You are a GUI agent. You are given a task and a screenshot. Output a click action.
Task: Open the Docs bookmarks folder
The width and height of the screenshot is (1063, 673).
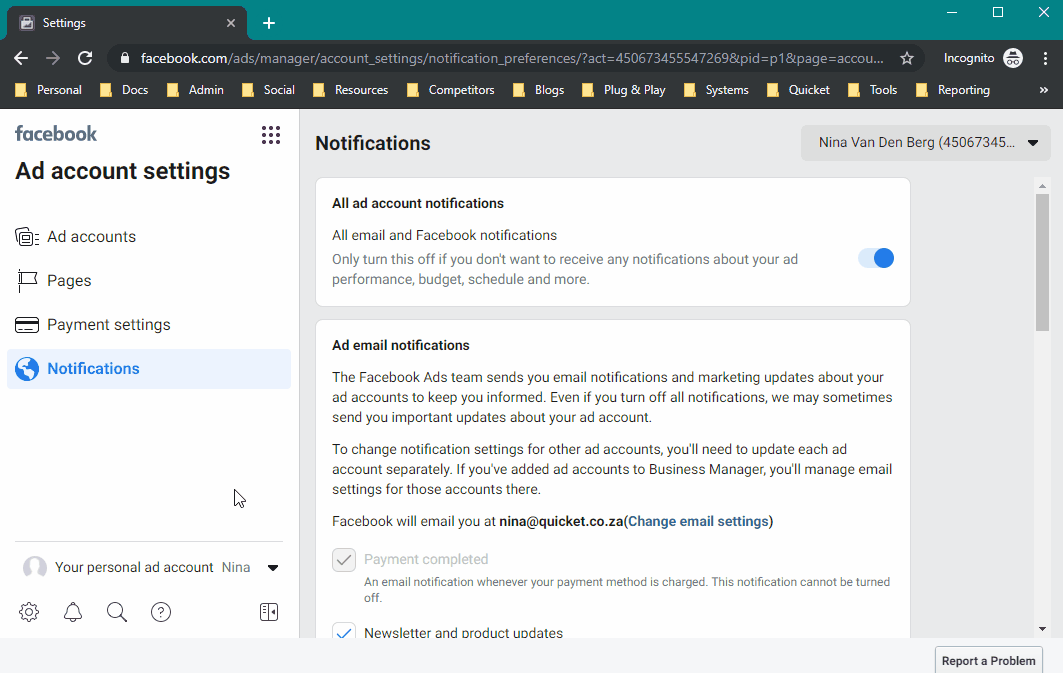pyautogui.click(x=124, y=90)
